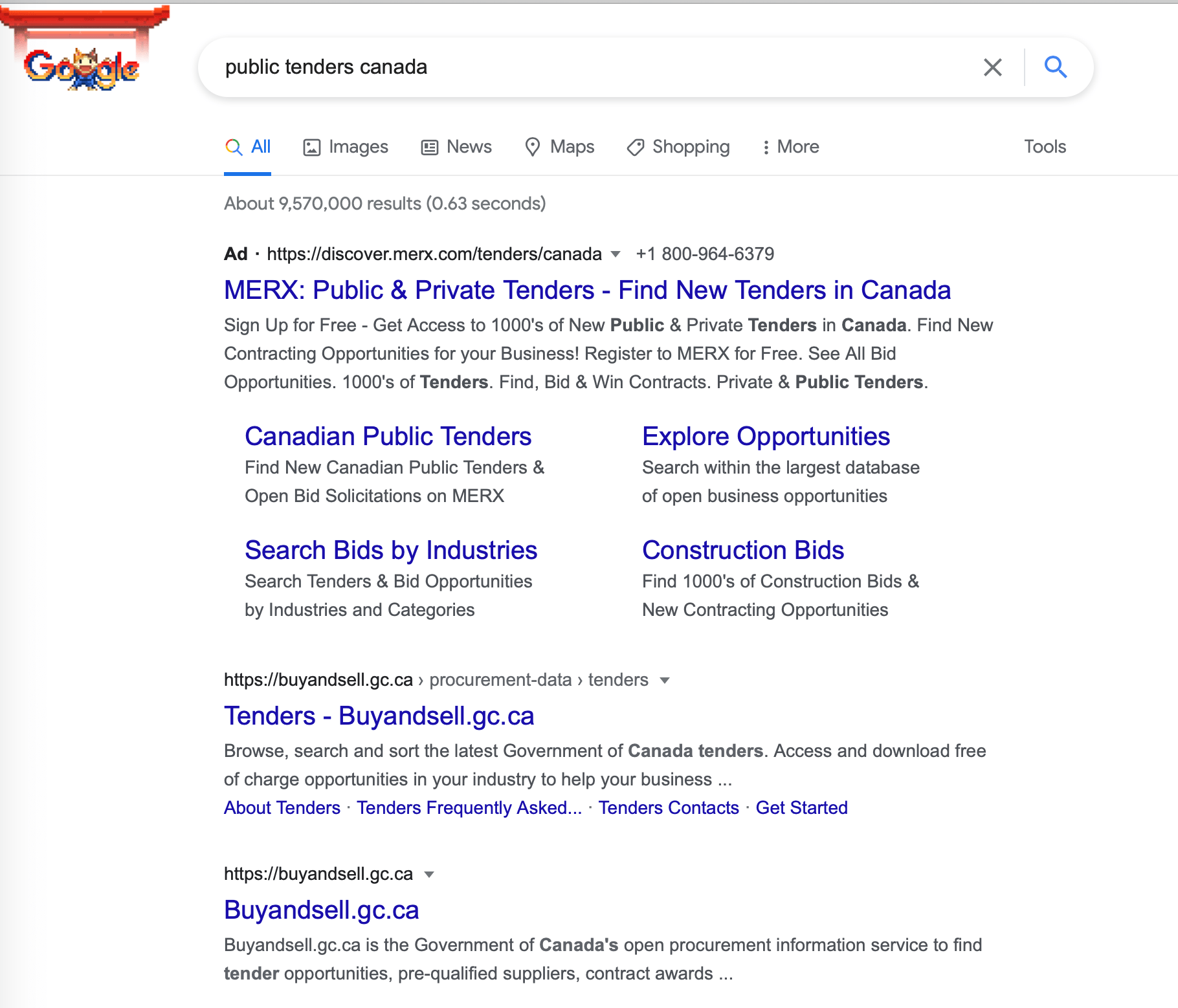
Task: Click the Maps pin icon
Action: (x=532, y=148)
